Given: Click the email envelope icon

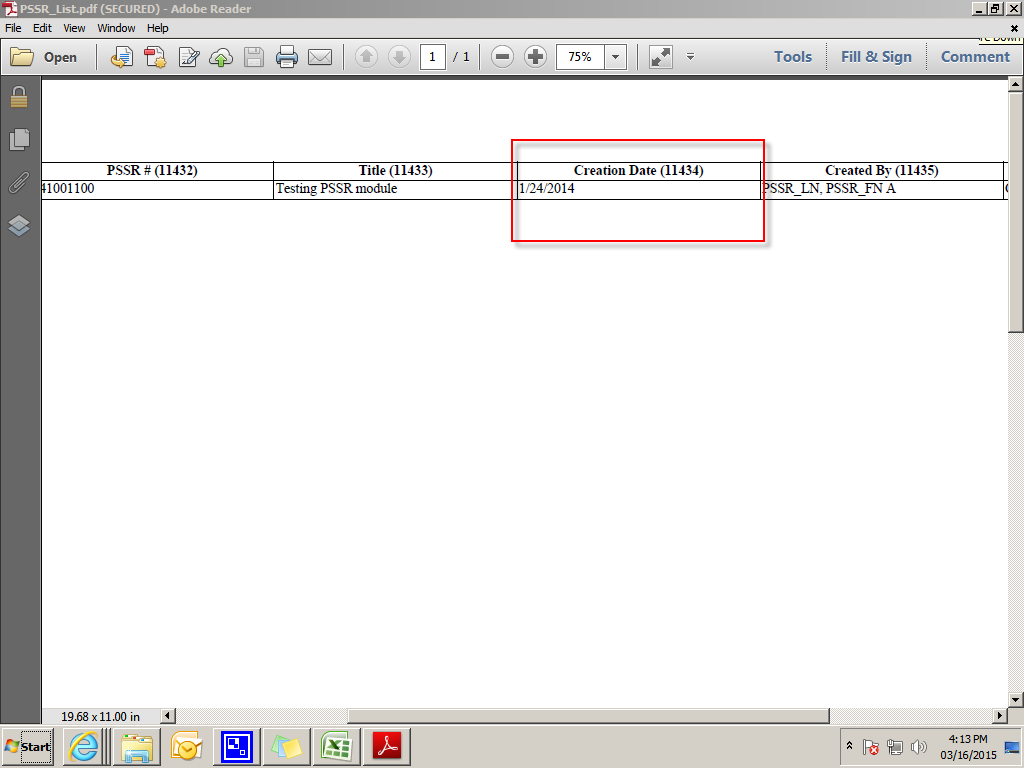Looking at the screenshot, I should pyautogui.click(x=320, y=57).
